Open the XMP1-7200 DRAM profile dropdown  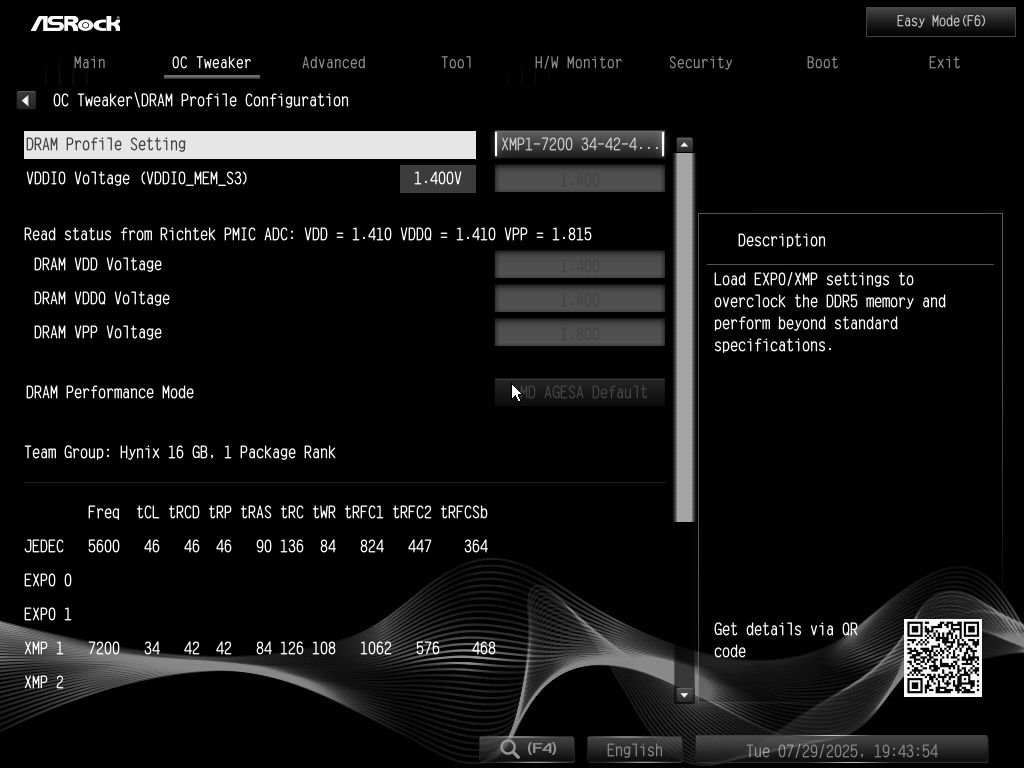point(579,144)
